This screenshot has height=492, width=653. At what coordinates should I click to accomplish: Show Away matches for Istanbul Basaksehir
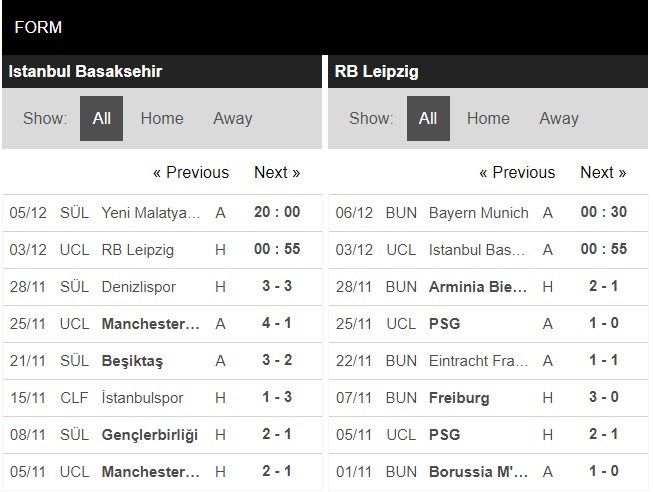232,118
